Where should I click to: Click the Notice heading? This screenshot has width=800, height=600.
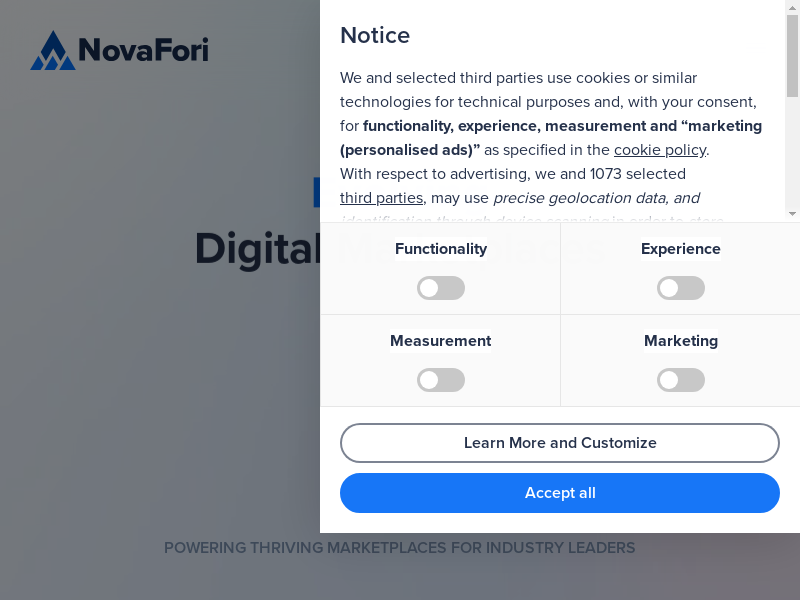pos(375,36)
